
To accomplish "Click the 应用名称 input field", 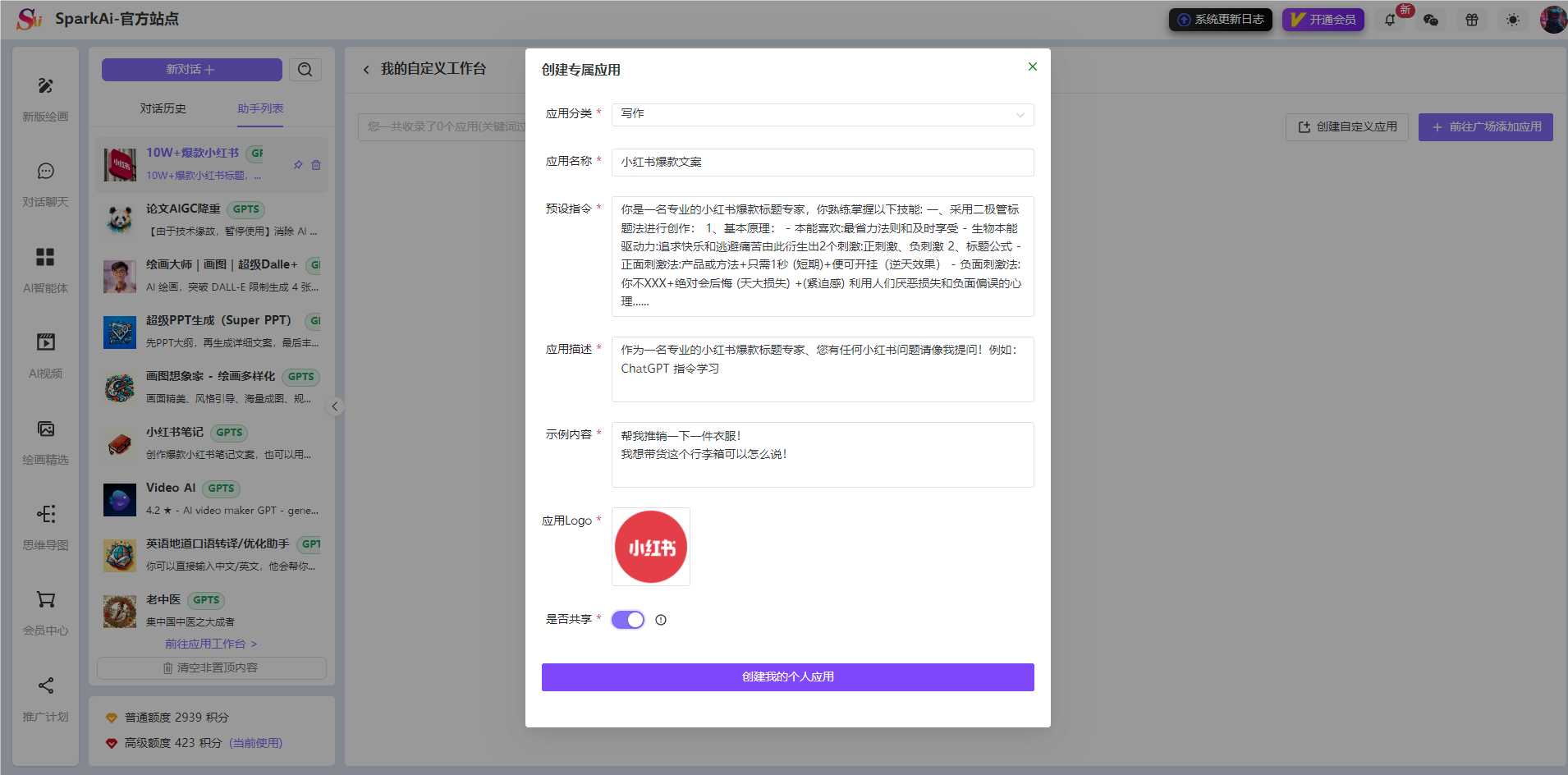I will [x=823, y=163].
